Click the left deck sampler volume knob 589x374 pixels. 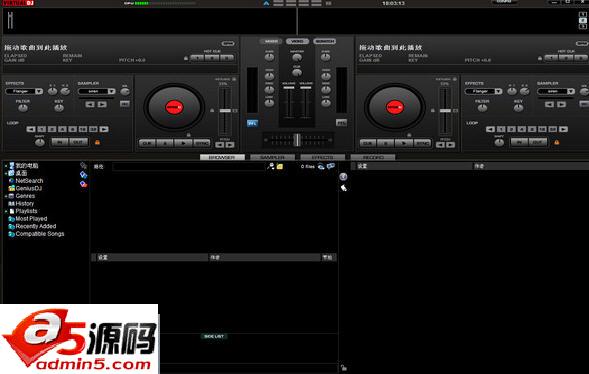click(125, 91)
